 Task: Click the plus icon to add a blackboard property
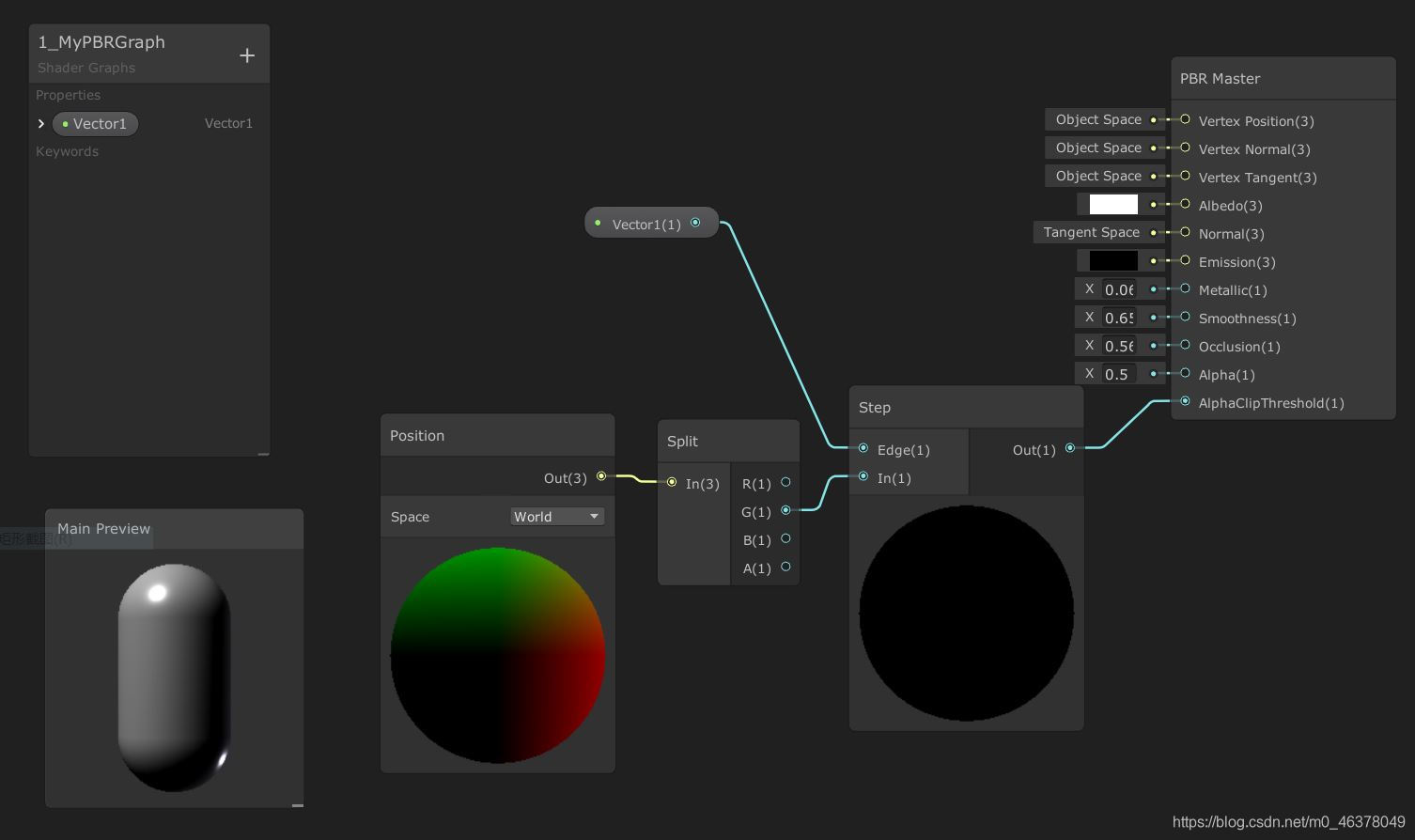pos(247,55)
